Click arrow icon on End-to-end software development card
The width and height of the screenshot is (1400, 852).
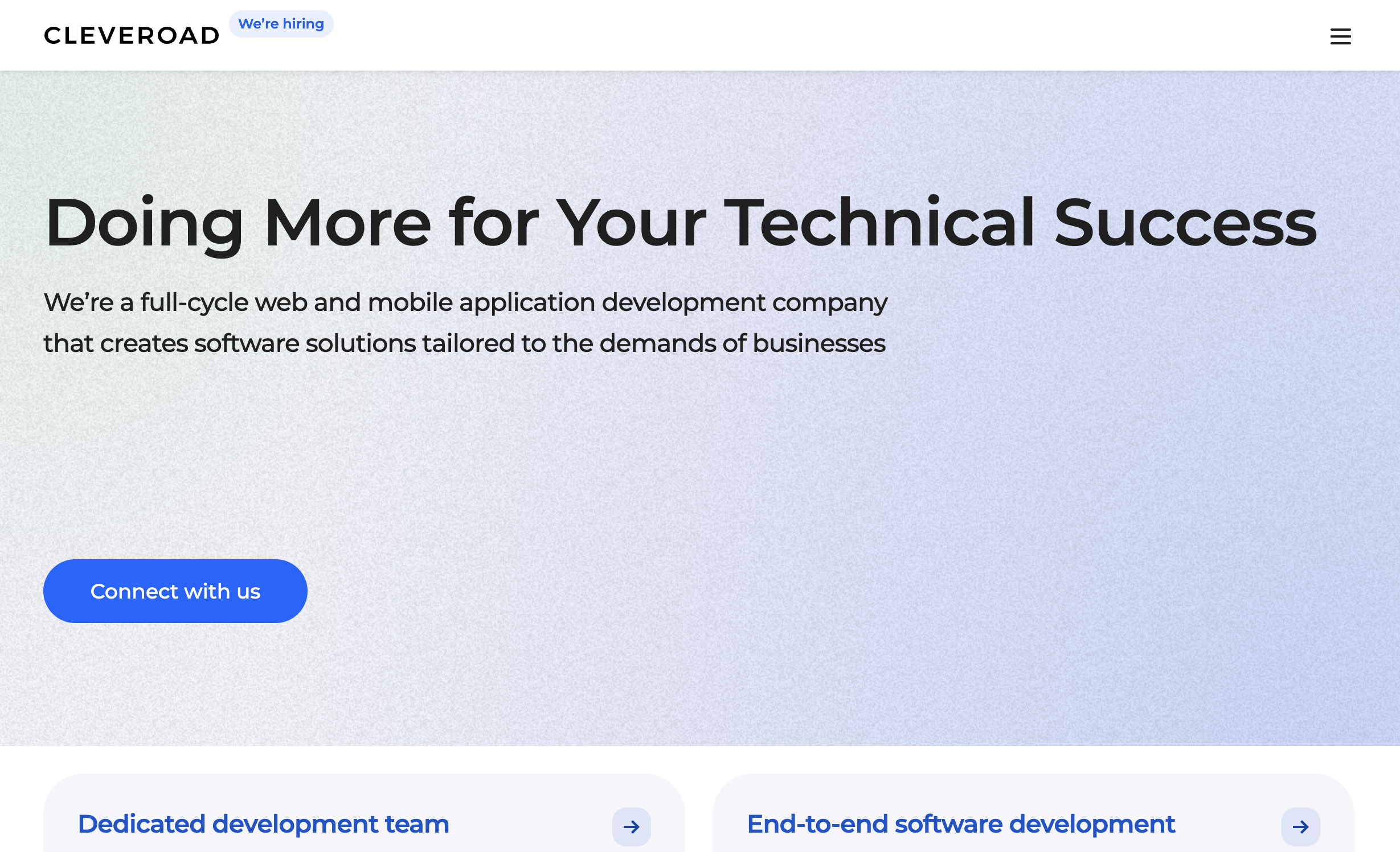tap(1300, 826)
